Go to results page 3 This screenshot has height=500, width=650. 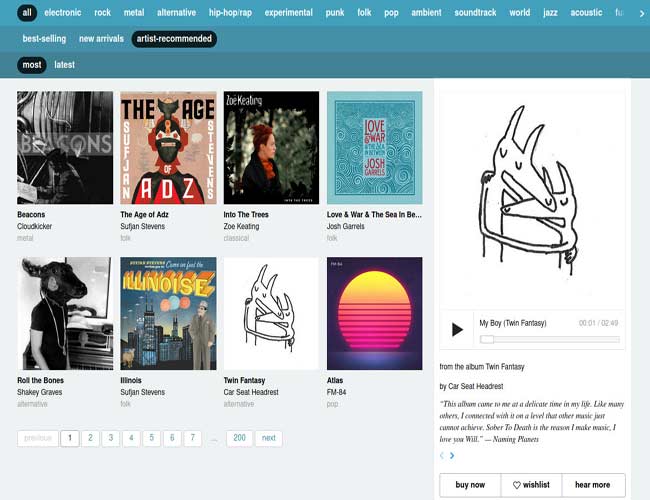pos(111,438)
